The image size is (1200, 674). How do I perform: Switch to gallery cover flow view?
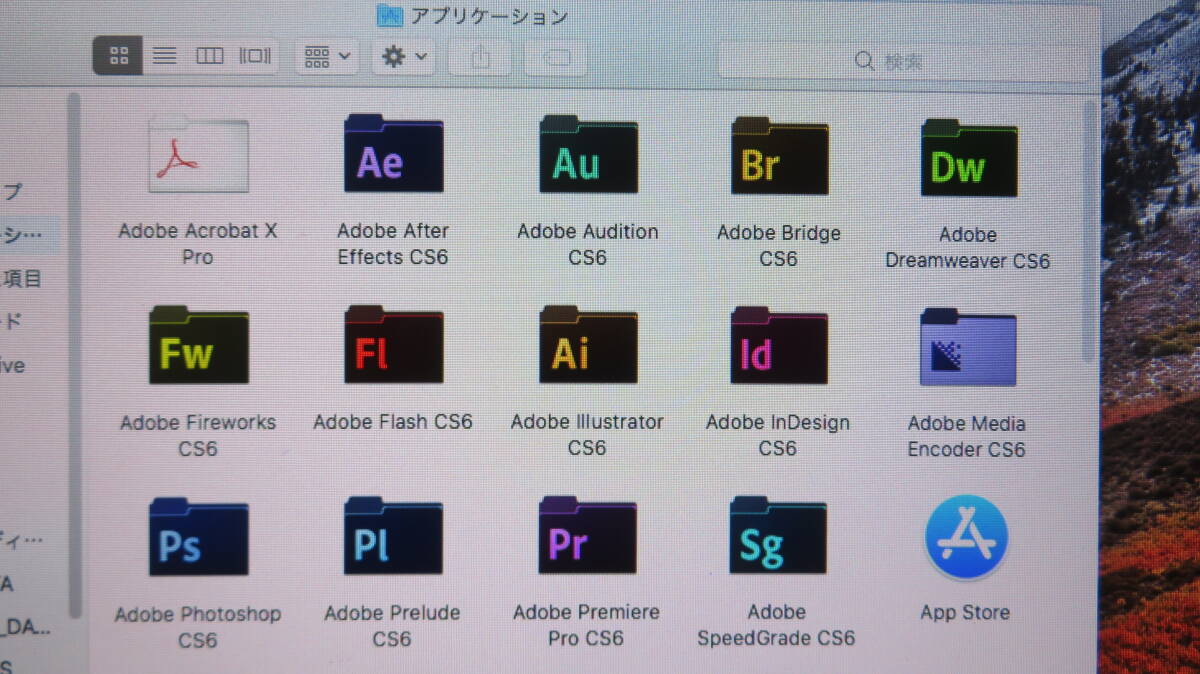tap(255, 56)
